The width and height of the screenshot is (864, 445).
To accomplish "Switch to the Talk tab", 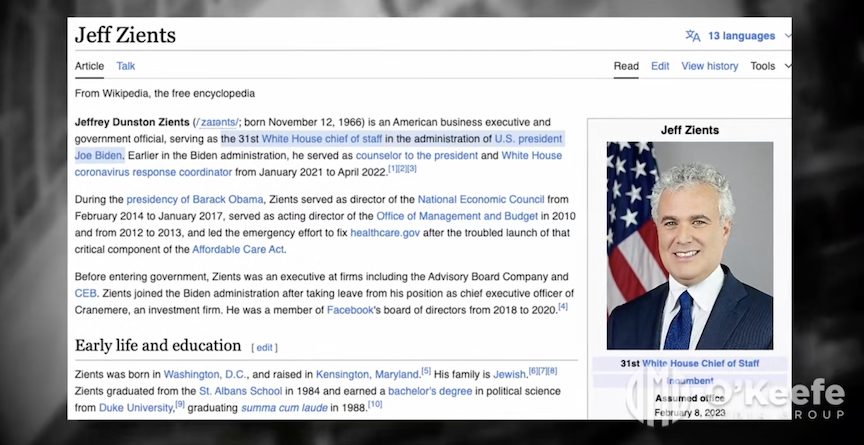I will click(x=126, y=66).
